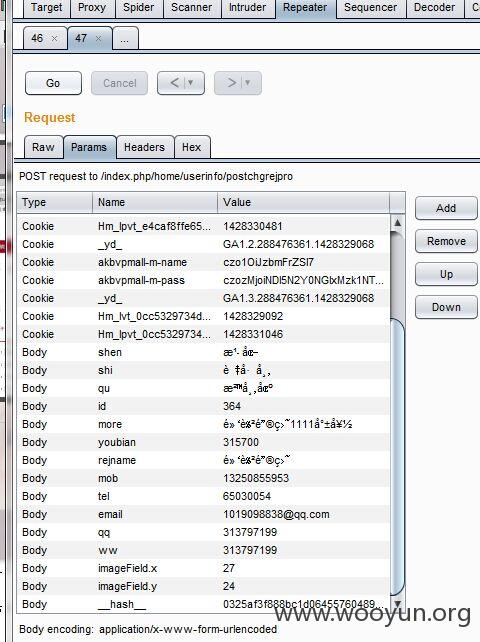
Task: Sort by the Name column header
Action: point(155,202)
